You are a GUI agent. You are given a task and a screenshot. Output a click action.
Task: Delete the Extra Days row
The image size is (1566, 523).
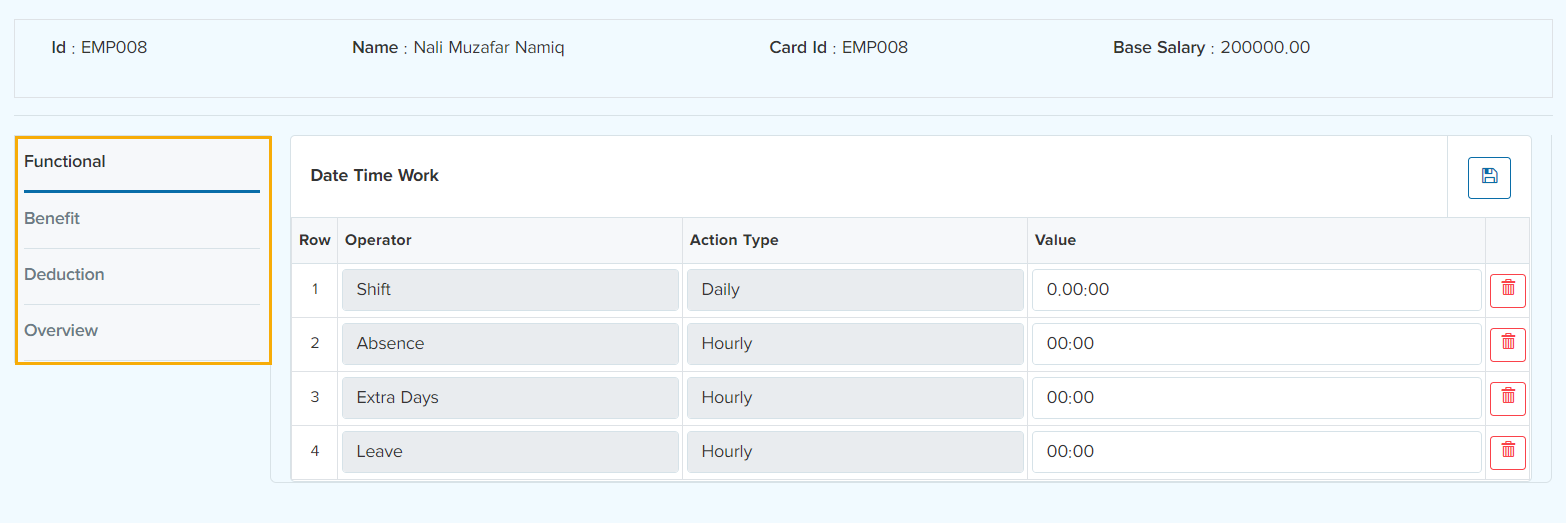pos(1507,398)
